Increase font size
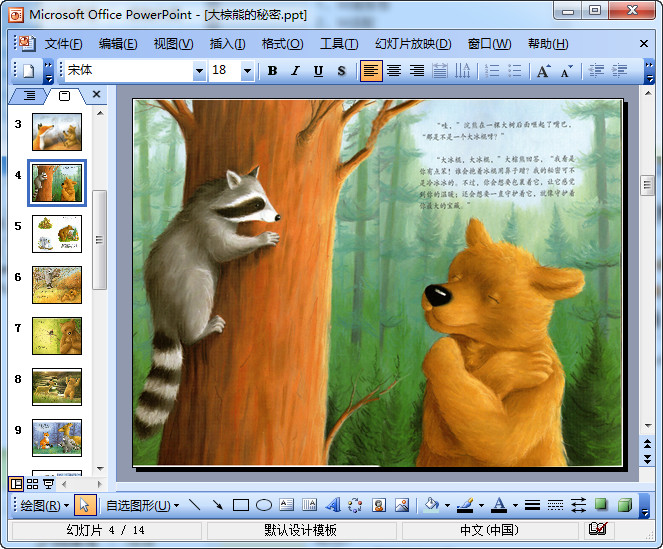 544,71
